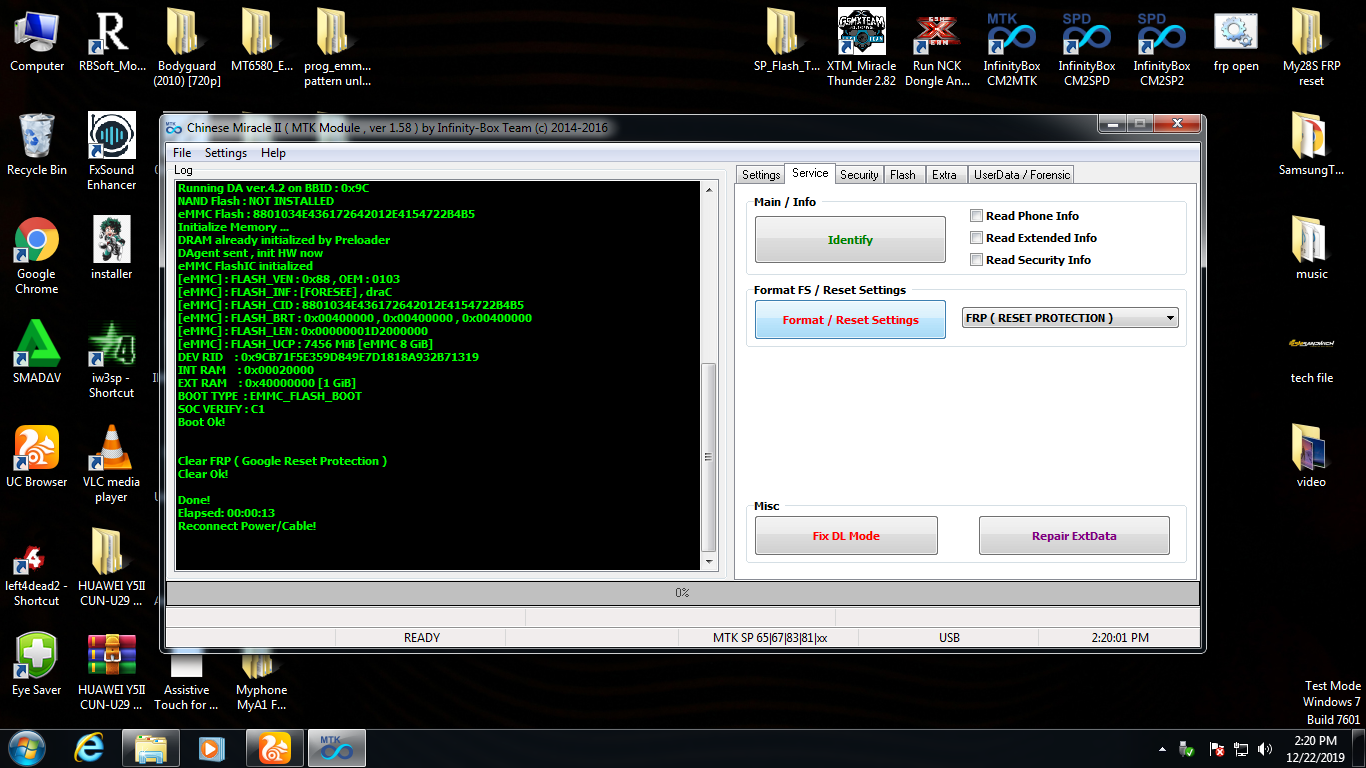Screen dimensions: 1366x768
Task: Click the Fix DL Mode button
Action: click(x=846, y=536)
